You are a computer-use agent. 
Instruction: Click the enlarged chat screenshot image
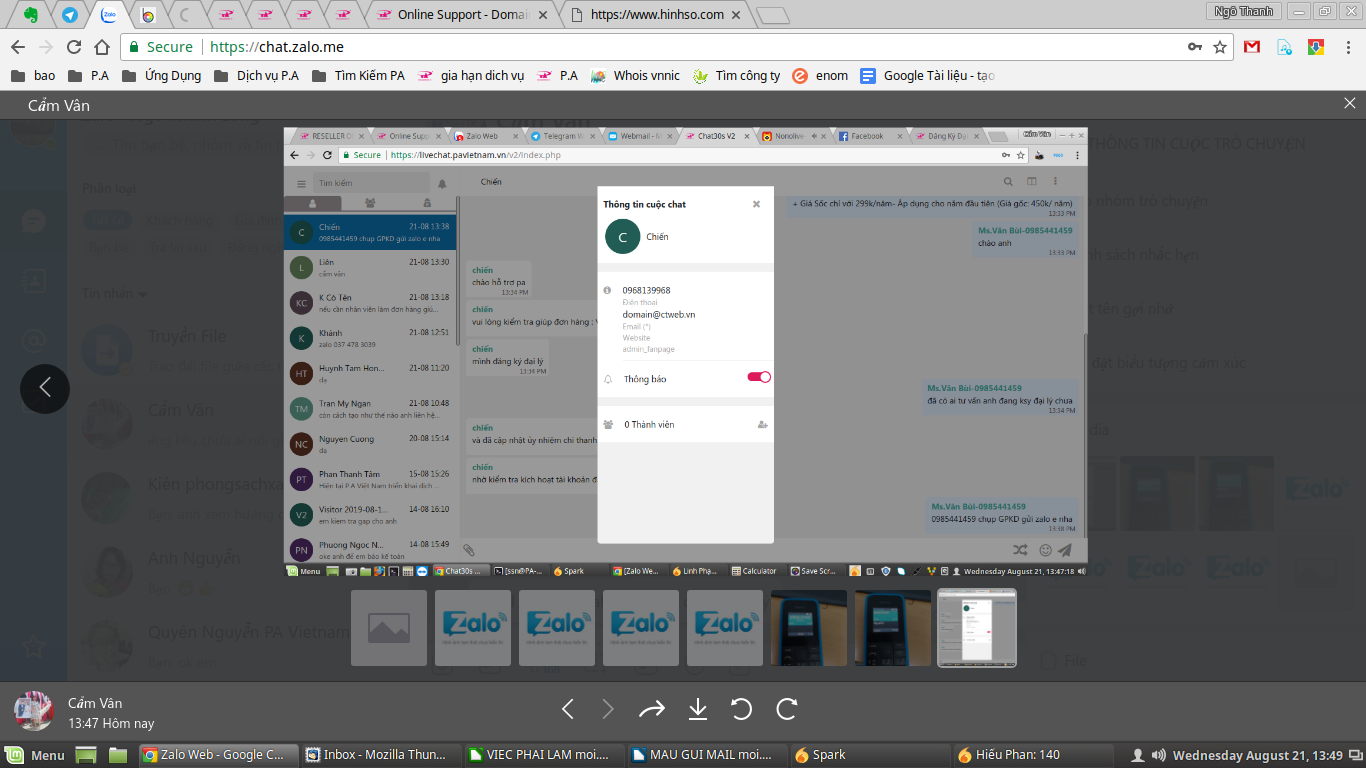tap(685, 352)
